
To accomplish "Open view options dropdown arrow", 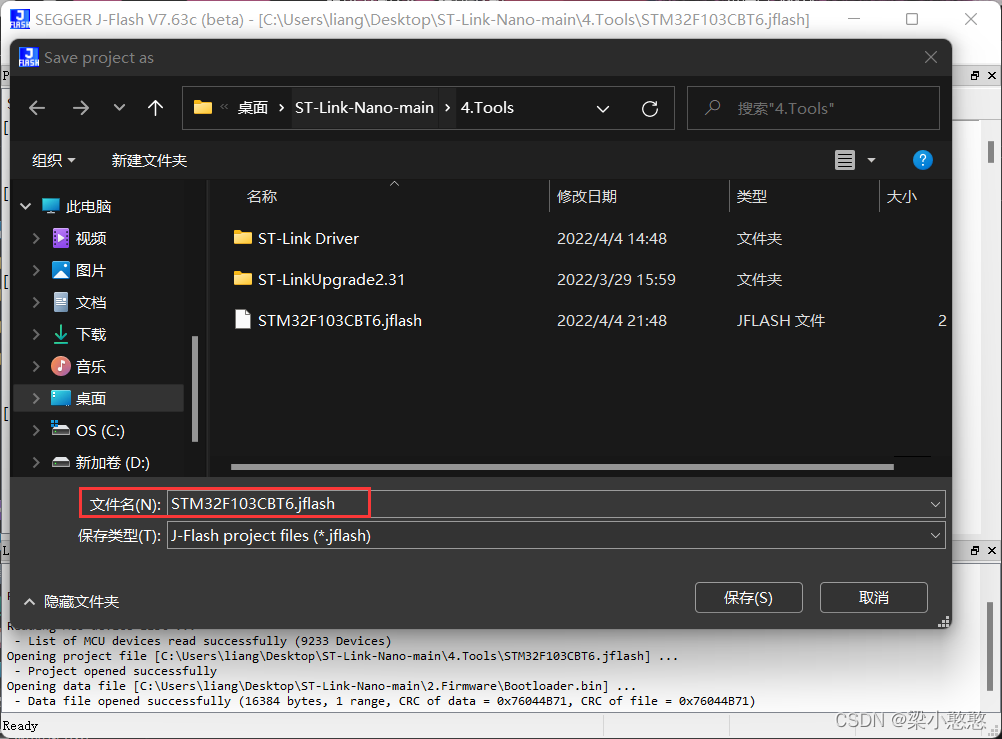I will point(871,160).
